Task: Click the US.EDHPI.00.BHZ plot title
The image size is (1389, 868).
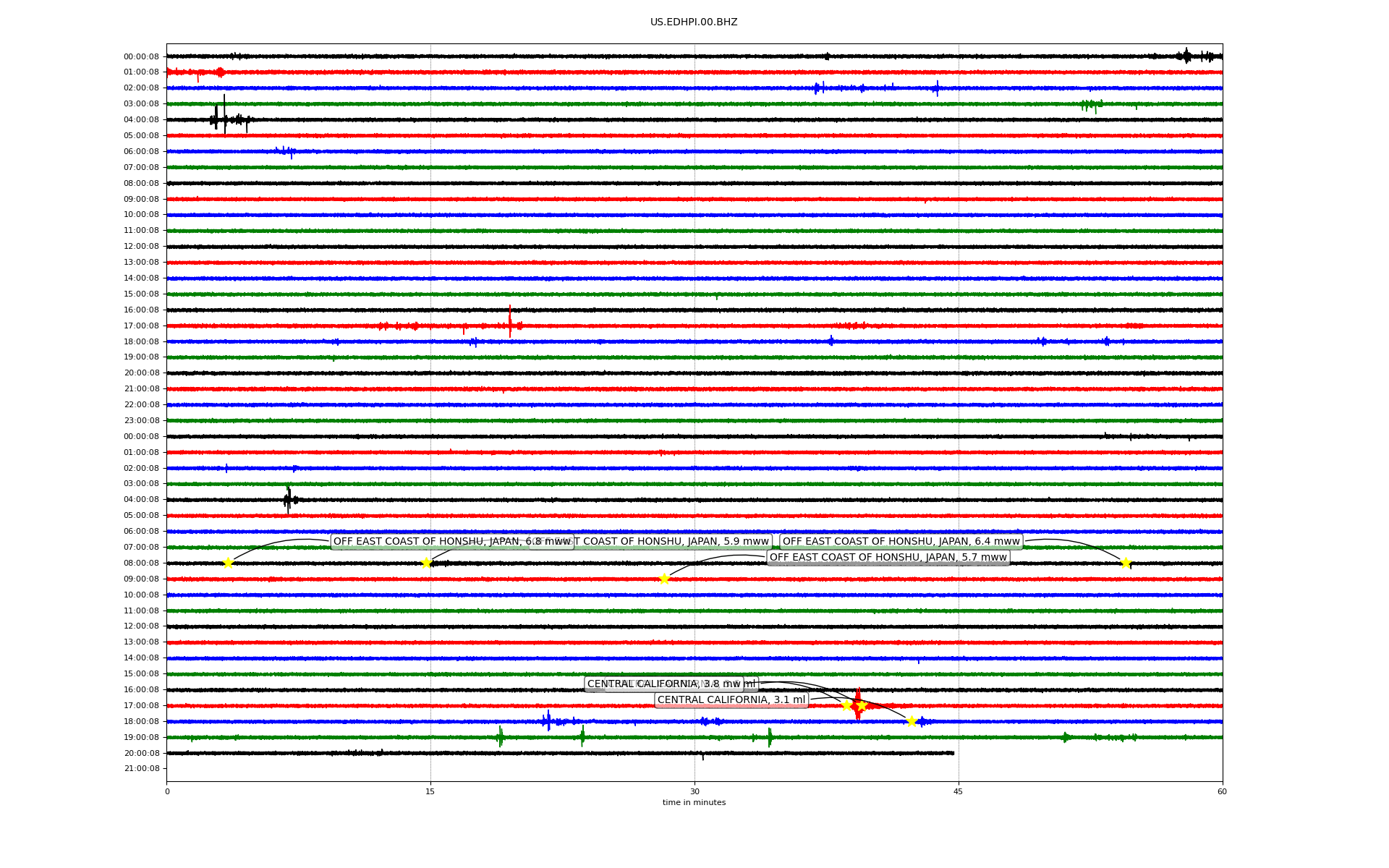Action: [694, 22]
